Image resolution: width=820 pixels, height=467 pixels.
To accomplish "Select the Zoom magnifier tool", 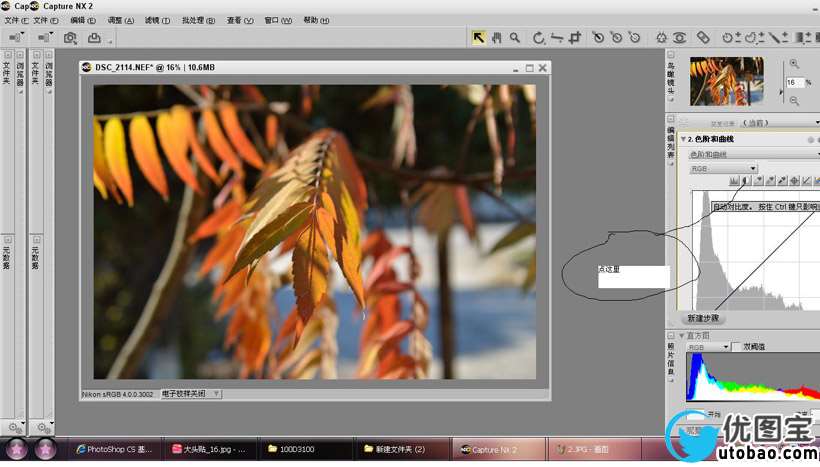I will click(x=515, y=38).
